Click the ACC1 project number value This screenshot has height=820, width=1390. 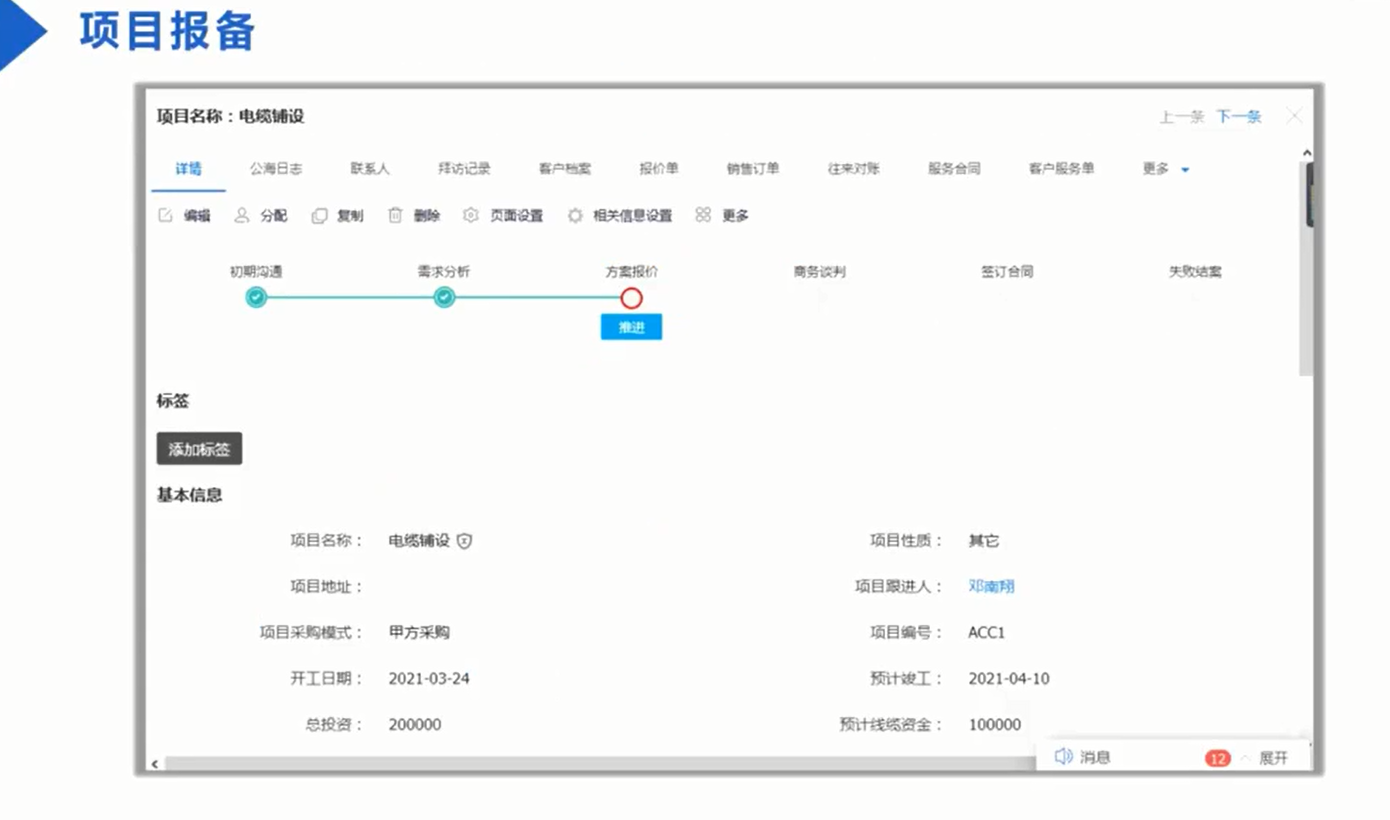(x=986, y=633)
